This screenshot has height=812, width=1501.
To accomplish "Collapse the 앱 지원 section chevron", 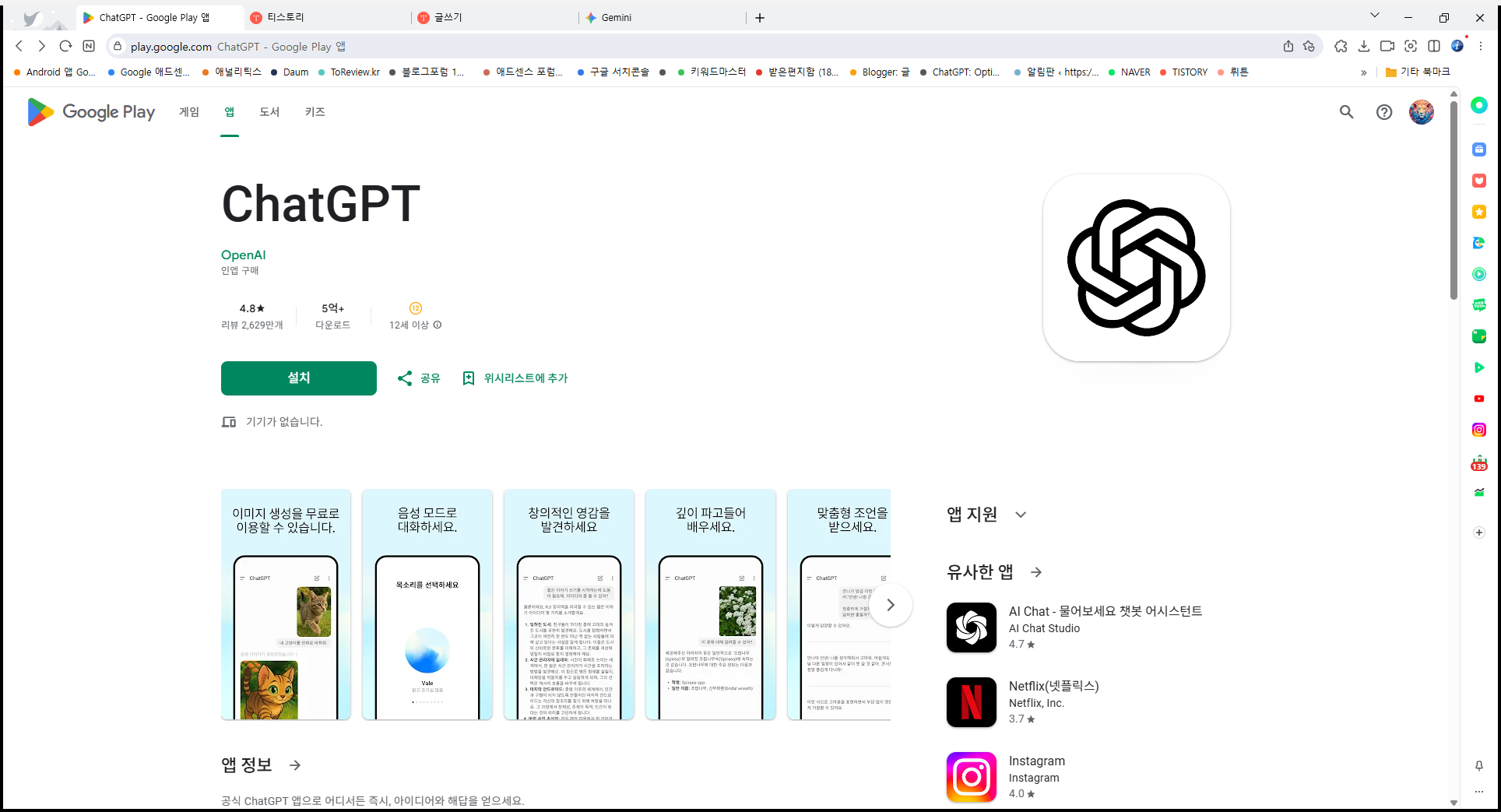I will pos(1021,514).
